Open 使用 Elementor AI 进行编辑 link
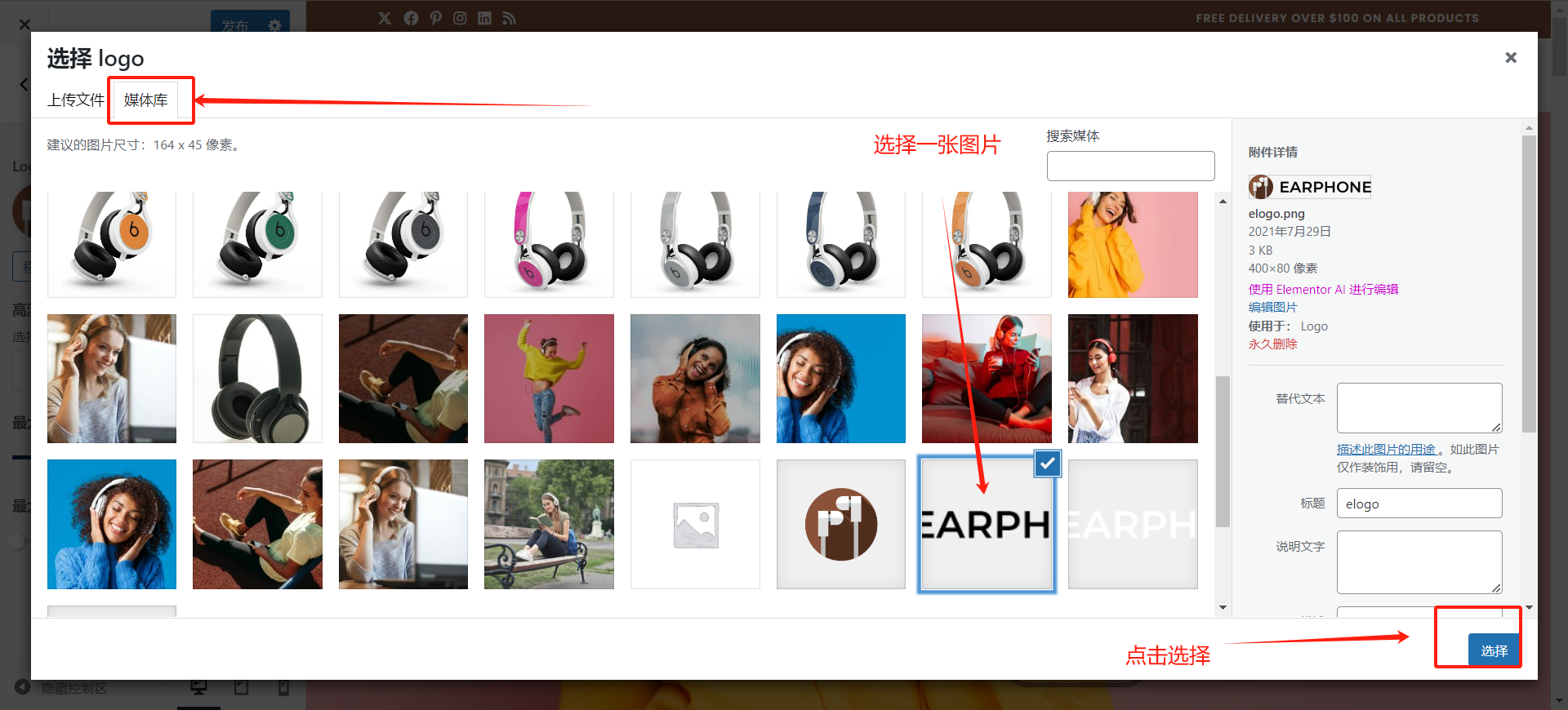 coord(1323,289)
